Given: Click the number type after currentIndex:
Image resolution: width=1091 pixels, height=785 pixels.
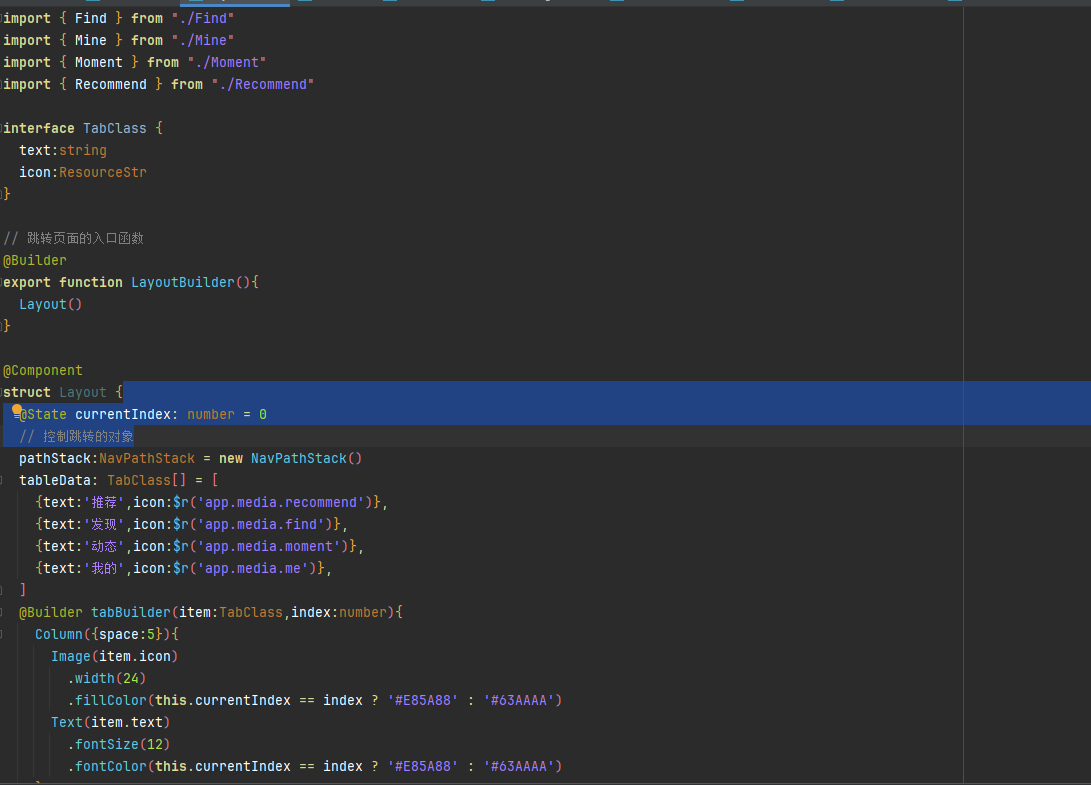Looking at the screenshot, I should click(x=211, y=414).
